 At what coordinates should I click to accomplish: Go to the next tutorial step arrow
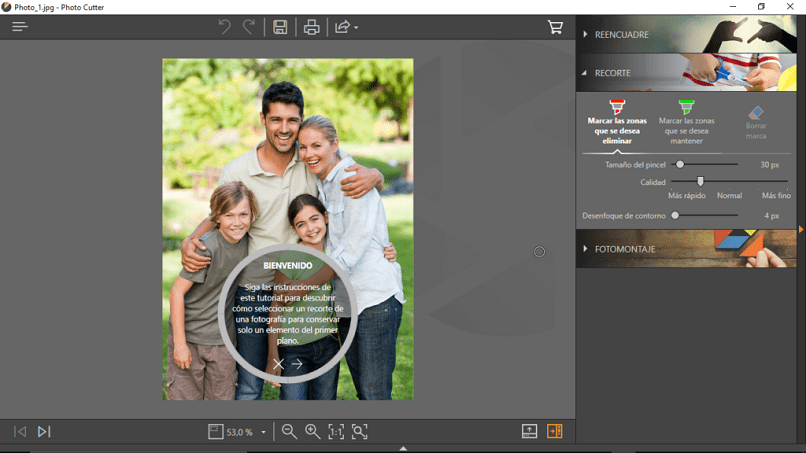[x=297, y=364]
